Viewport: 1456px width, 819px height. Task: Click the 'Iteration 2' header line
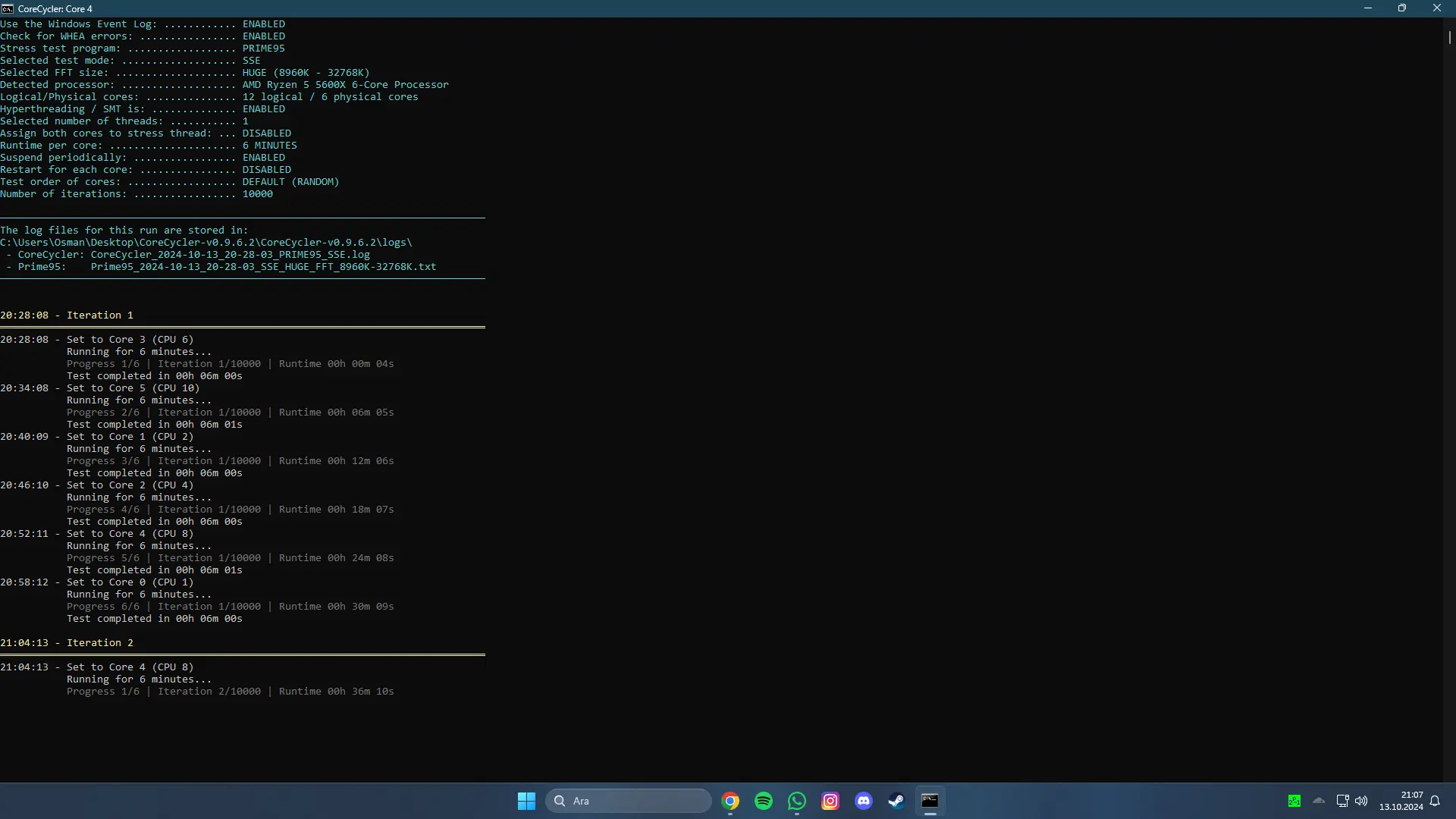[x=67, y=643]
